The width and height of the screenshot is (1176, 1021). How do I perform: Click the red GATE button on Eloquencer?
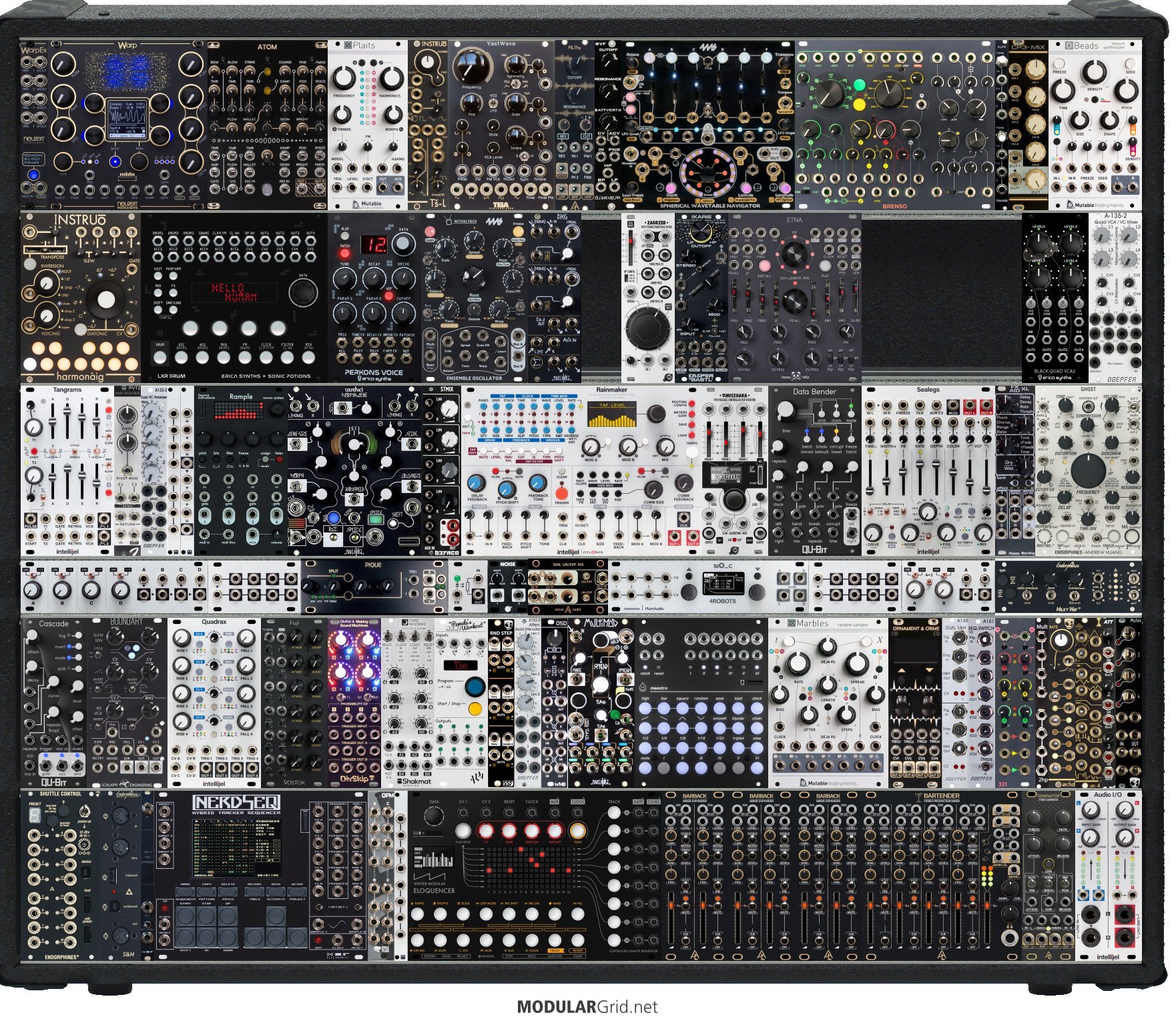point(509,832)
